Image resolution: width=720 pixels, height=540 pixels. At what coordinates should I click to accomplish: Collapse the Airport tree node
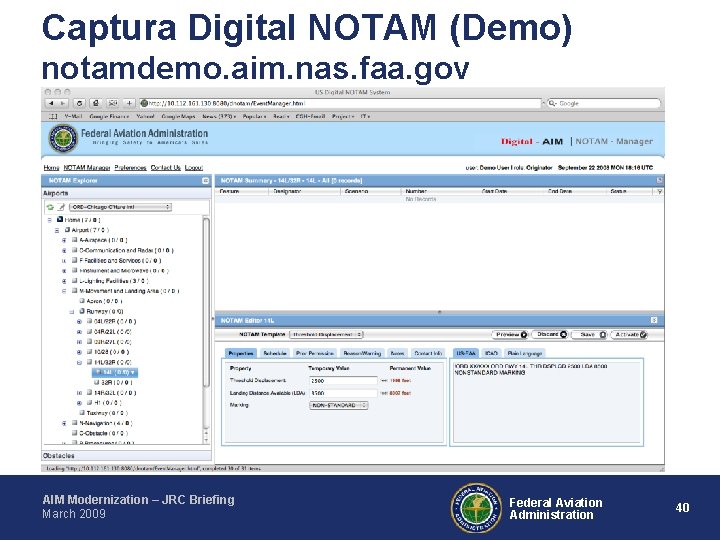[x=57, y=230]
